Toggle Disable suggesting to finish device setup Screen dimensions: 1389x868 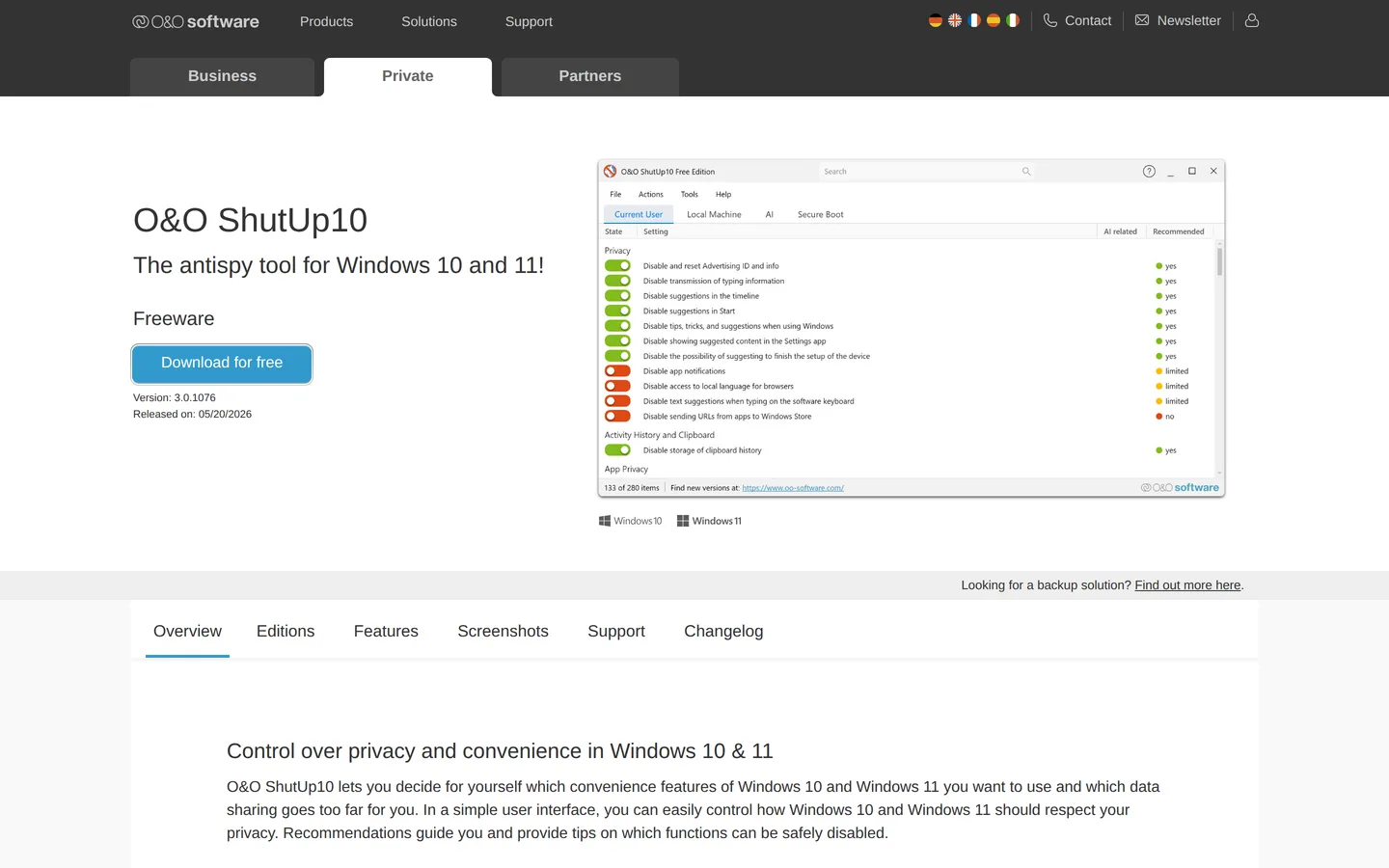pyautogui.click(x=617, y=356)
